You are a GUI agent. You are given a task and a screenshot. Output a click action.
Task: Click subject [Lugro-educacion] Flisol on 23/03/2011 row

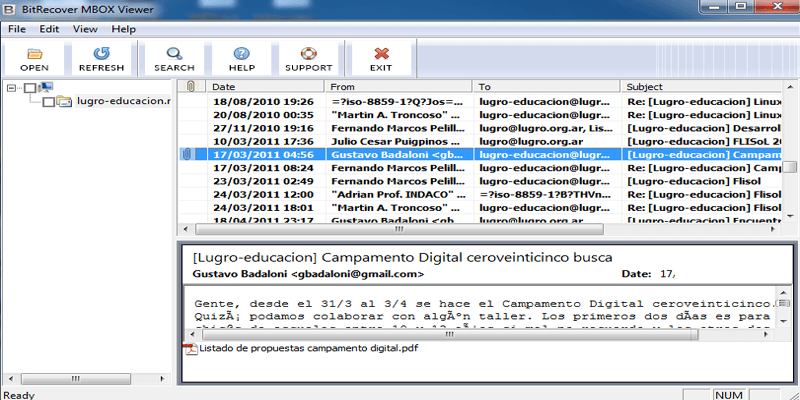694,181
